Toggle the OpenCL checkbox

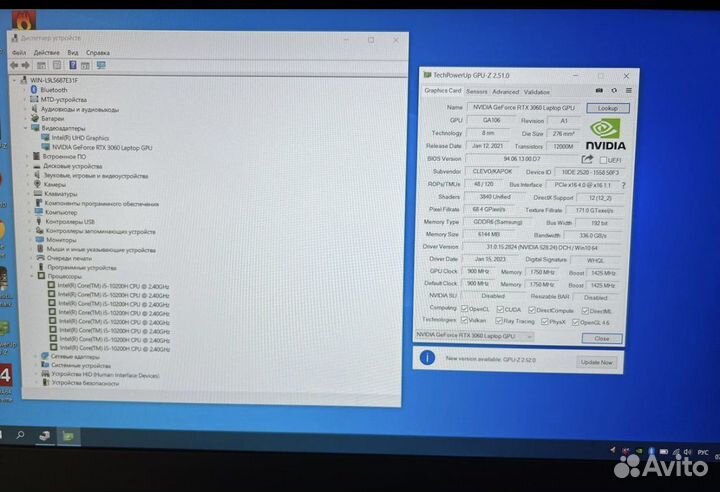(464, 308)
